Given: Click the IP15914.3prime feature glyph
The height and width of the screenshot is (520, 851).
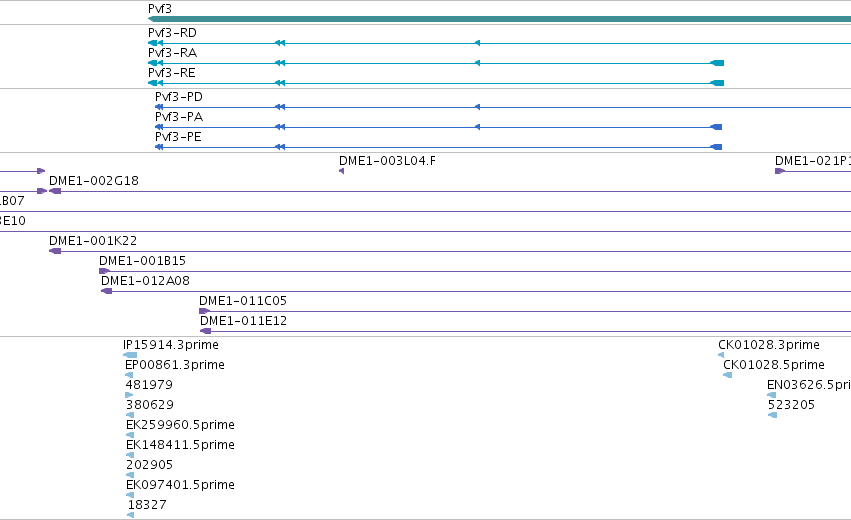Looking at the screenshot, I should tap(130, 356).
